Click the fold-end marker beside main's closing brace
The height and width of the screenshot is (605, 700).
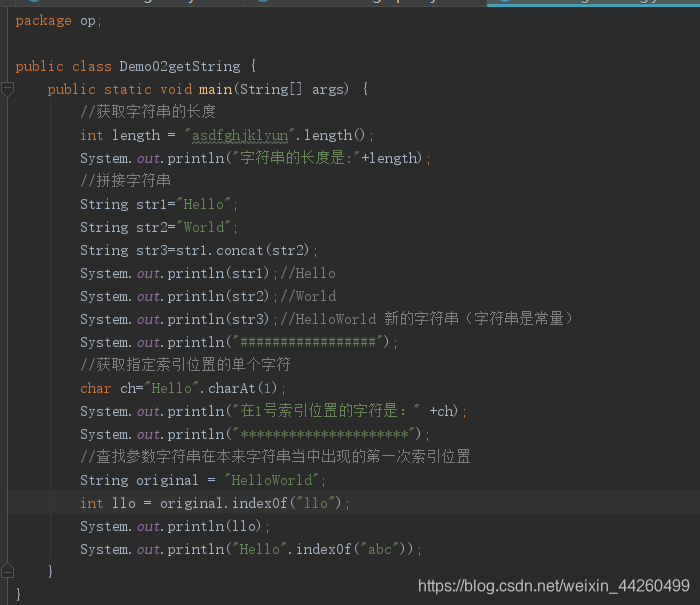7,571
